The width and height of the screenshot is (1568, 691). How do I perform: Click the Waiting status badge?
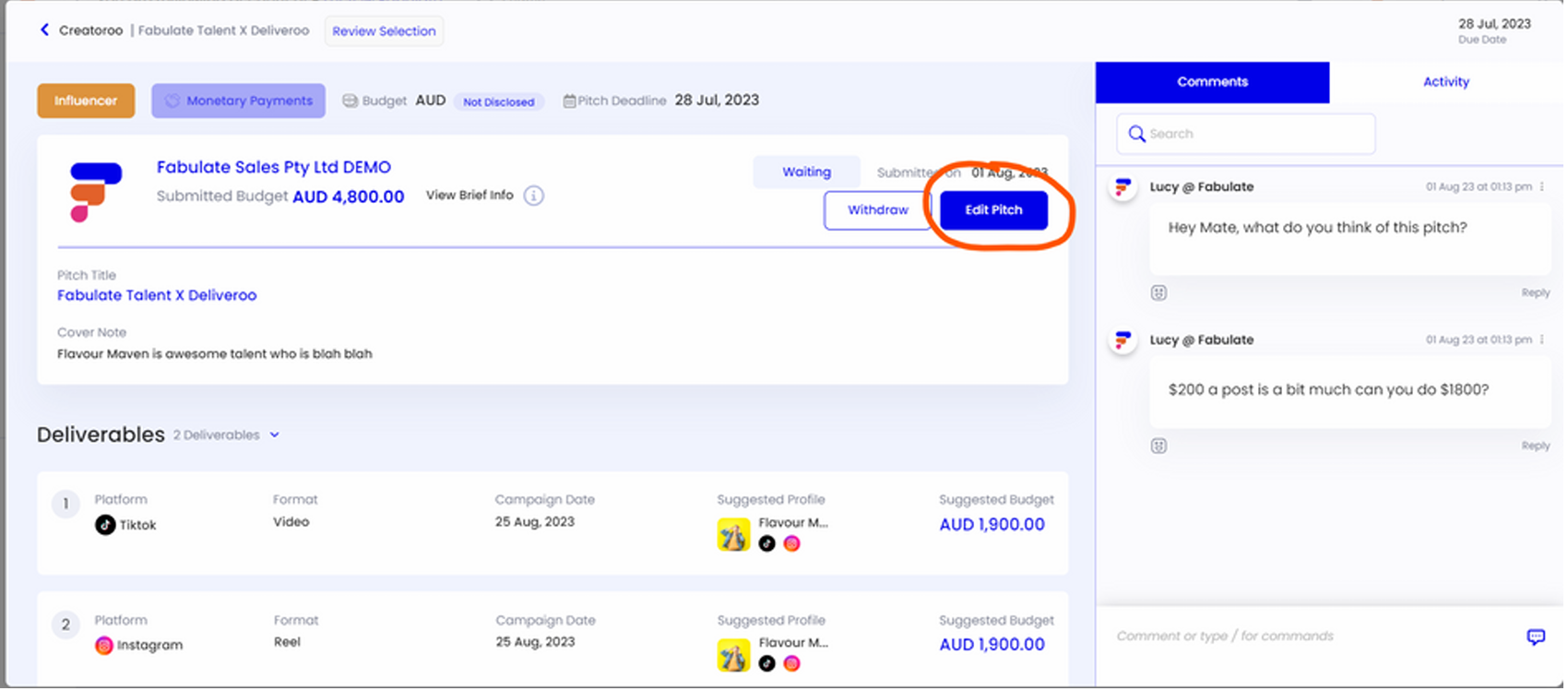click(x=806, y=173)
